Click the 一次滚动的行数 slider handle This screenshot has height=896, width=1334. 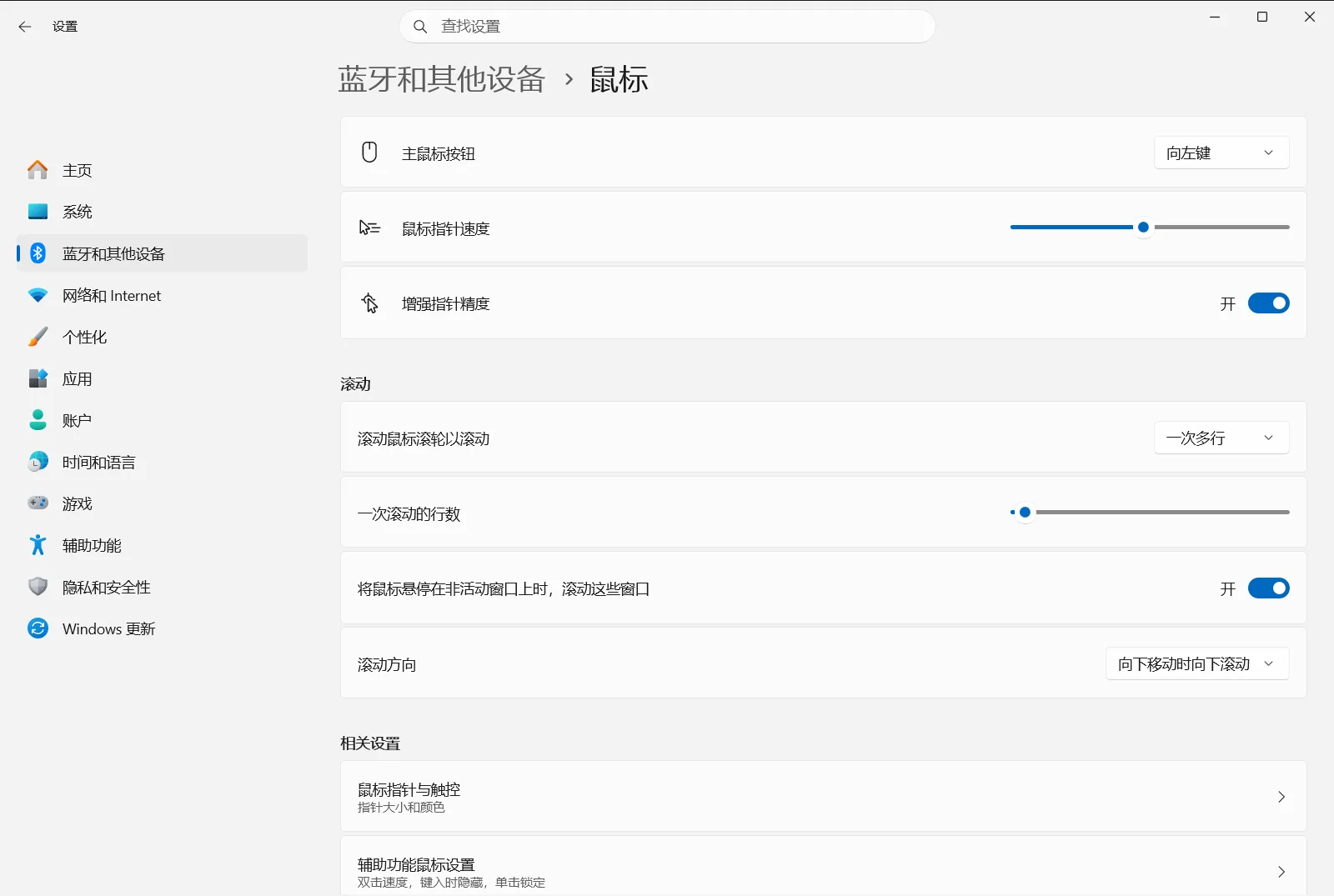(1025, 512)
